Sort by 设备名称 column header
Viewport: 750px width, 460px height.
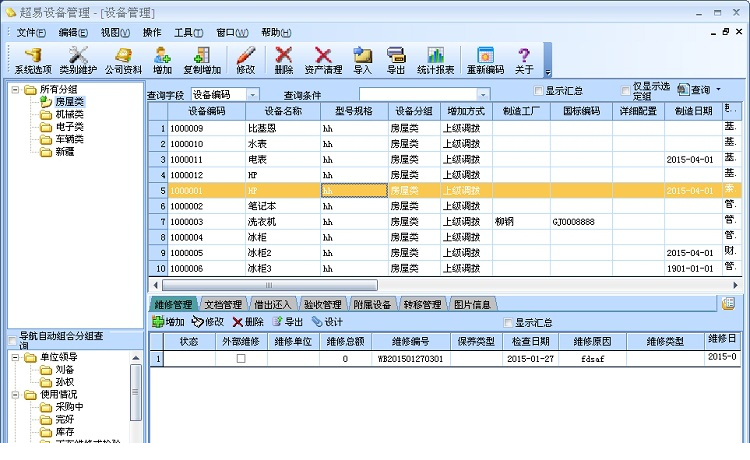[x=283, y=111]
